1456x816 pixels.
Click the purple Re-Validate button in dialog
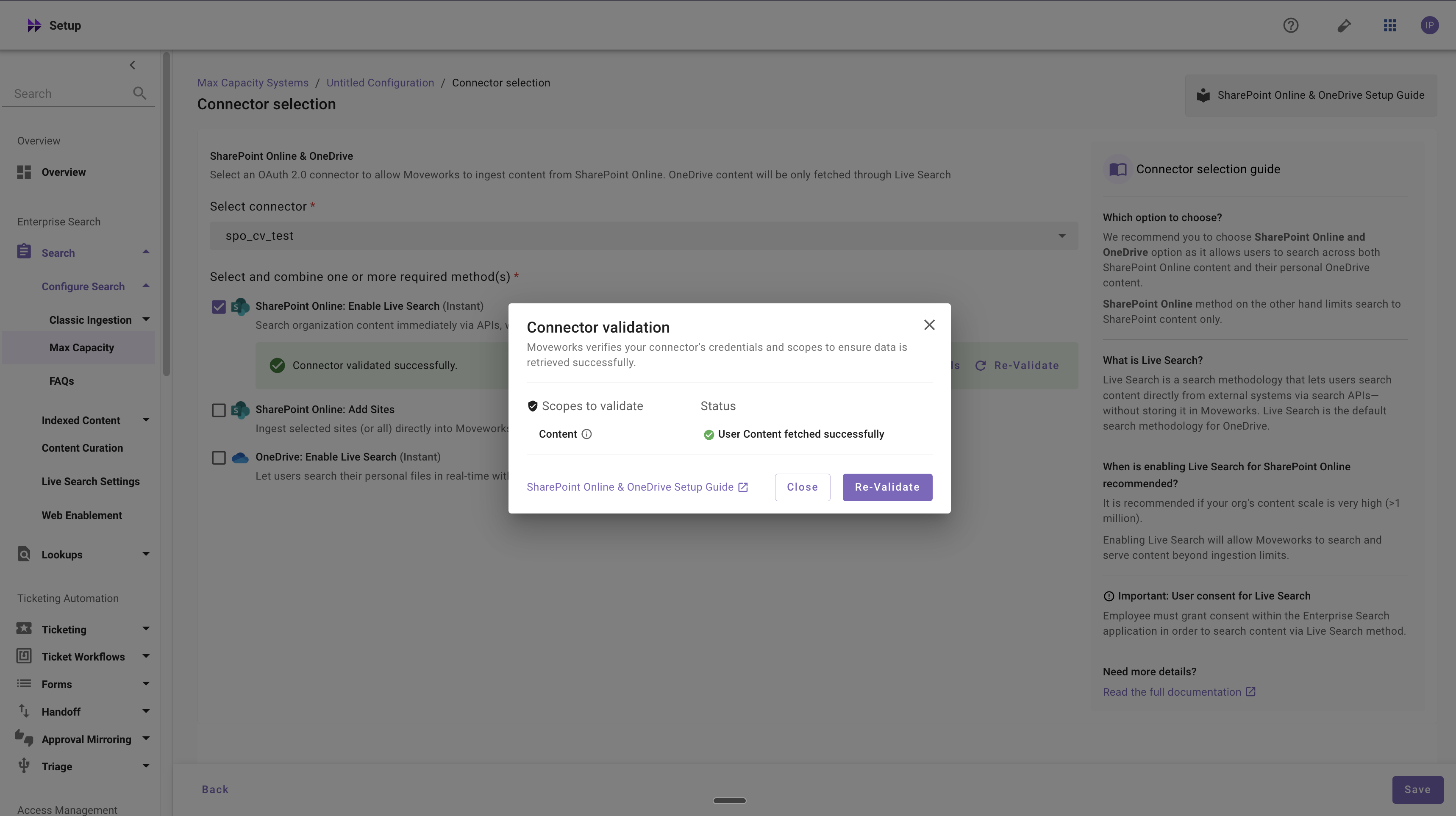point(887,487)
